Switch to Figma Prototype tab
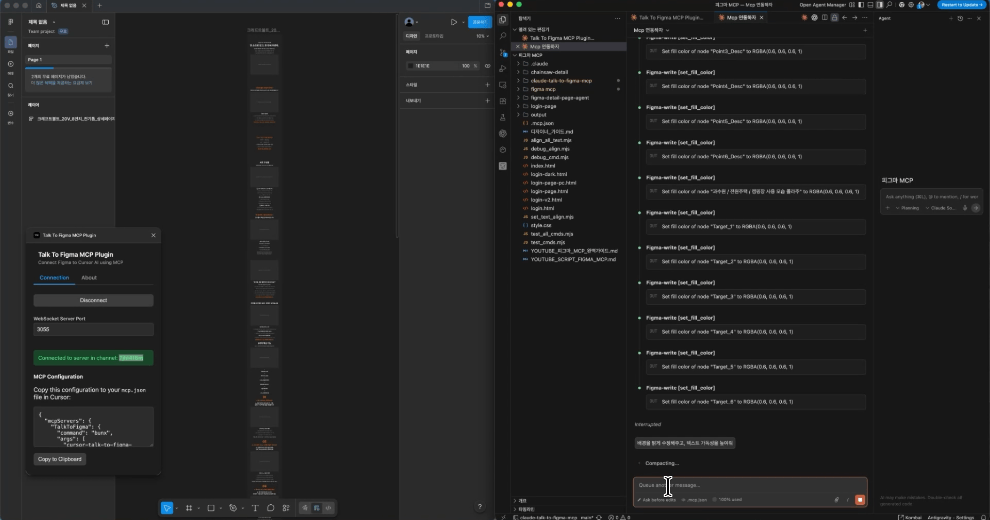The width and height of the screenshot is (990, 520). [x=434, y=36]
